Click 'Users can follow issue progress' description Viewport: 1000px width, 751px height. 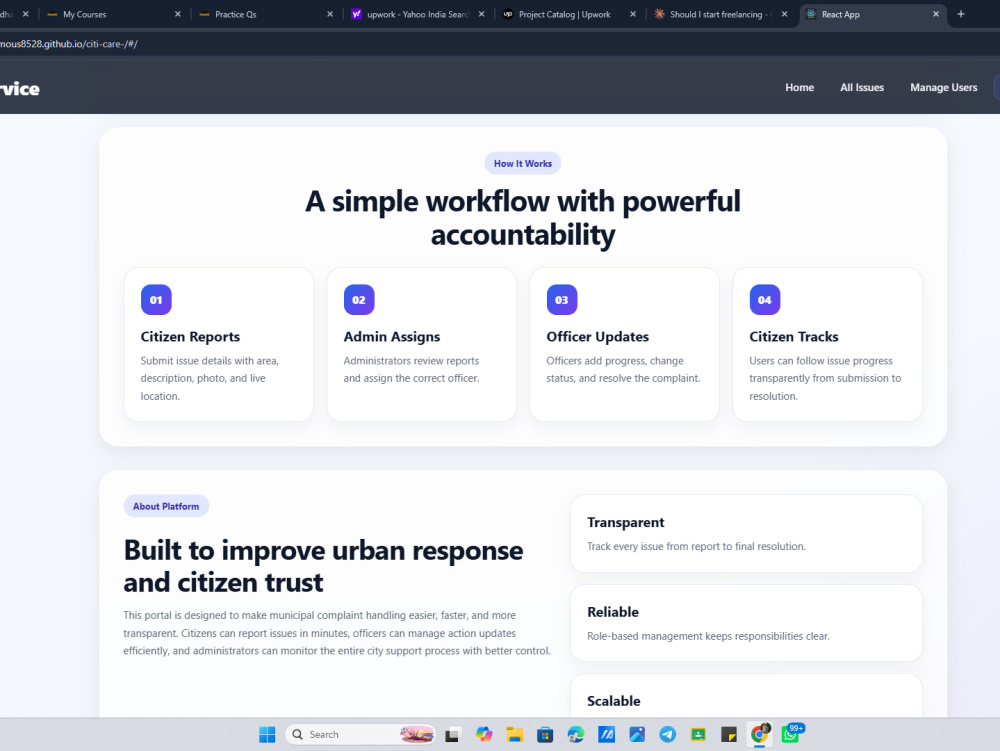pyautogui.click(x=825, y=379)
